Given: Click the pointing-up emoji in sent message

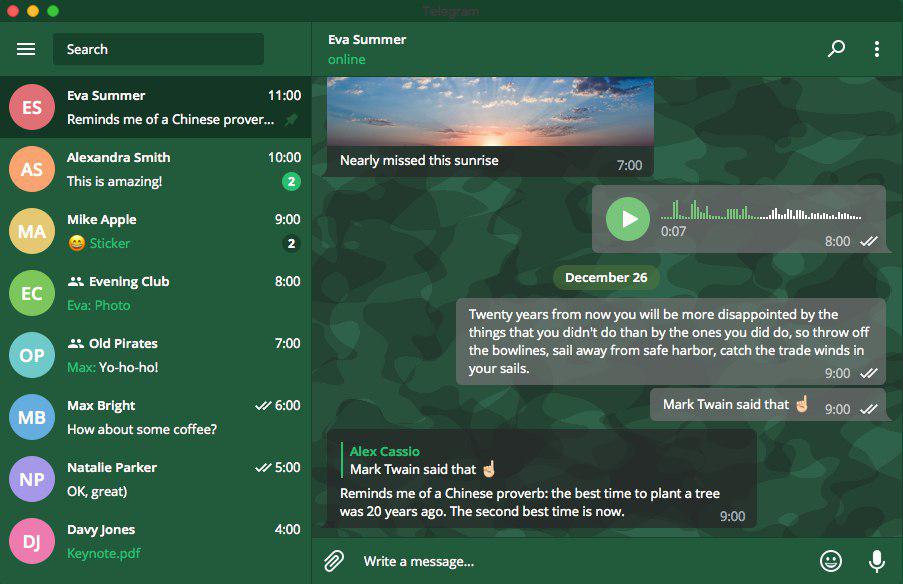Looking at the screenshot, I should point(802,404).
